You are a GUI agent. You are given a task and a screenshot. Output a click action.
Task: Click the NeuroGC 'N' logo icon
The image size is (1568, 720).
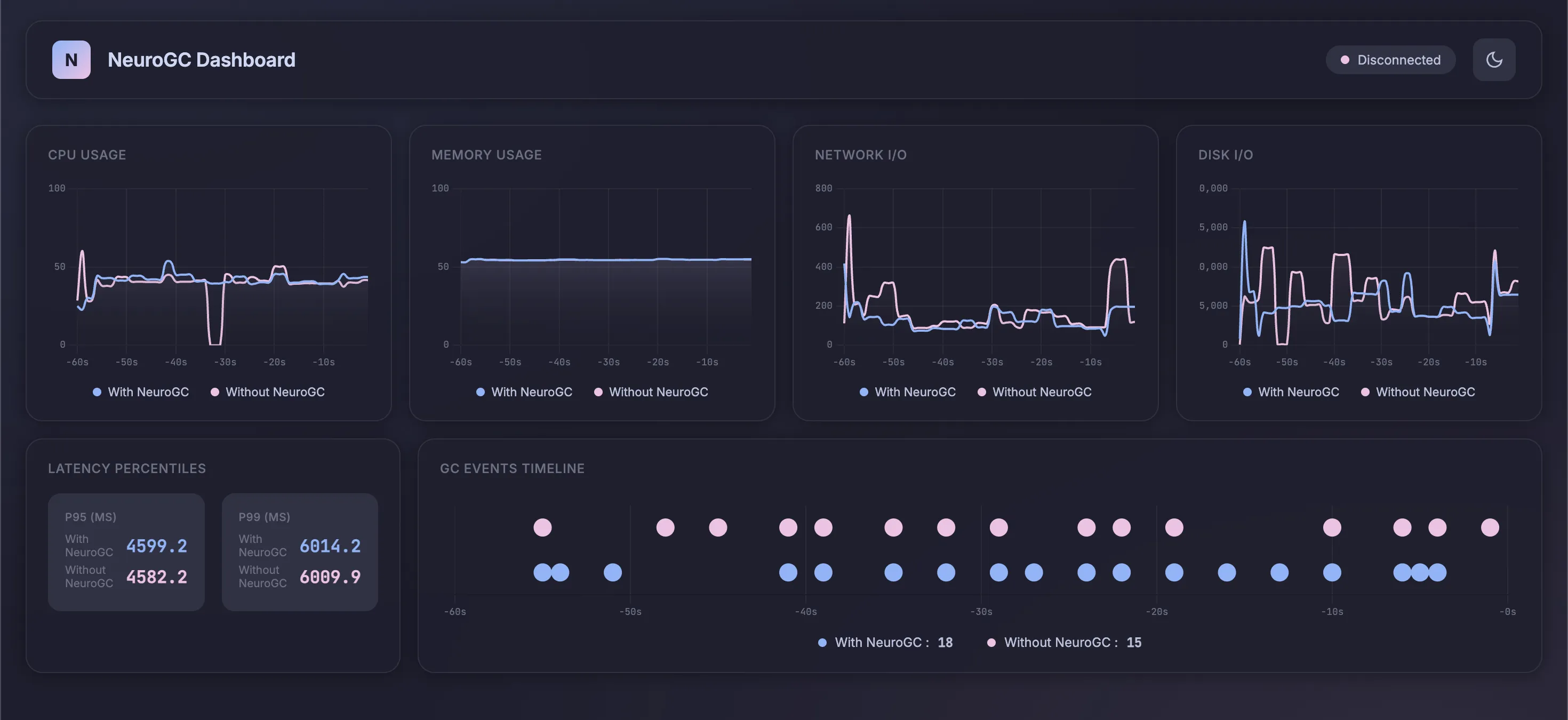coord(71,60)
